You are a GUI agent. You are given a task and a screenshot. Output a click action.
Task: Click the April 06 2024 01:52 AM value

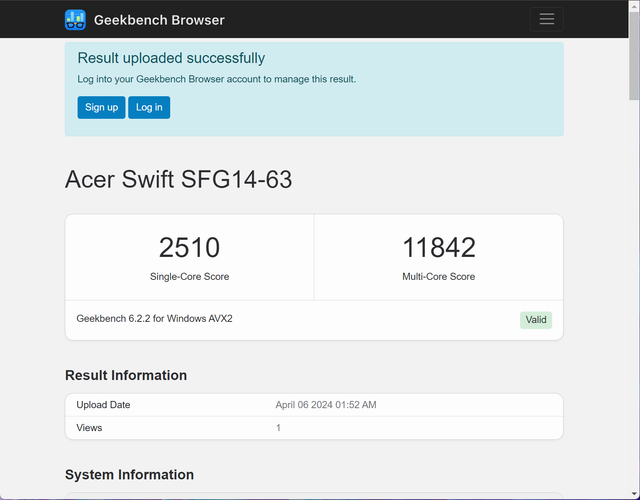pos(326,404)
